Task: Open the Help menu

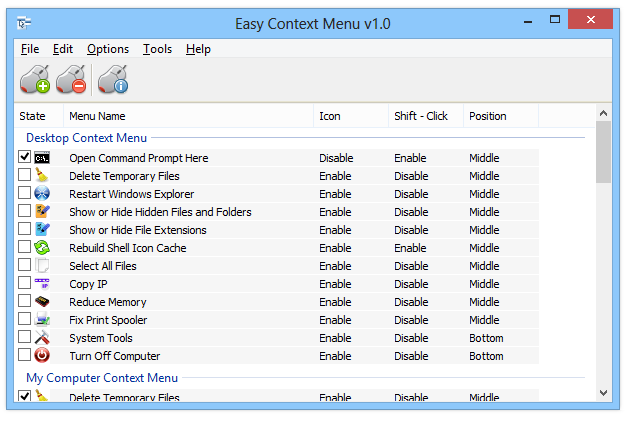Action: point(198,49)
